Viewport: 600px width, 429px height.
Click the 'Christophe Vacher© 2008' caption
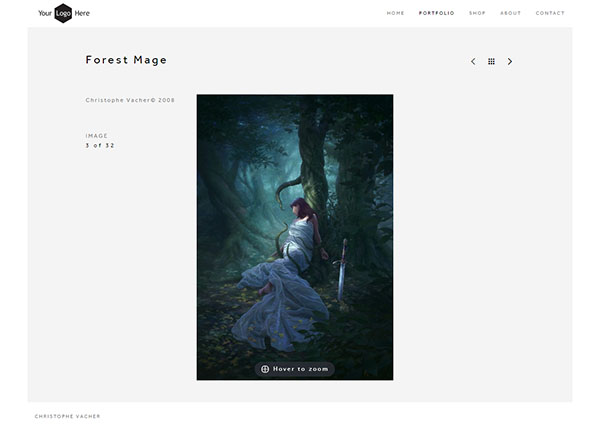130,100
